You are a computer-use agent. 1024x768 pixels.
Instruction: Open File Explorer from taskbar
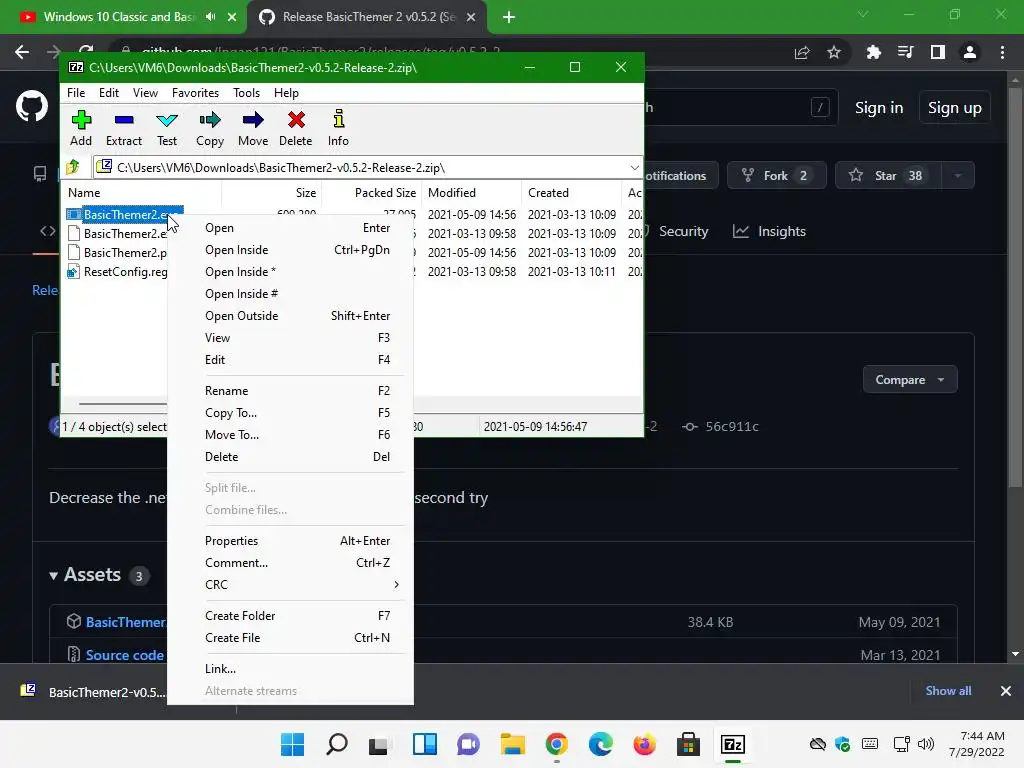[x=513, y=744]
